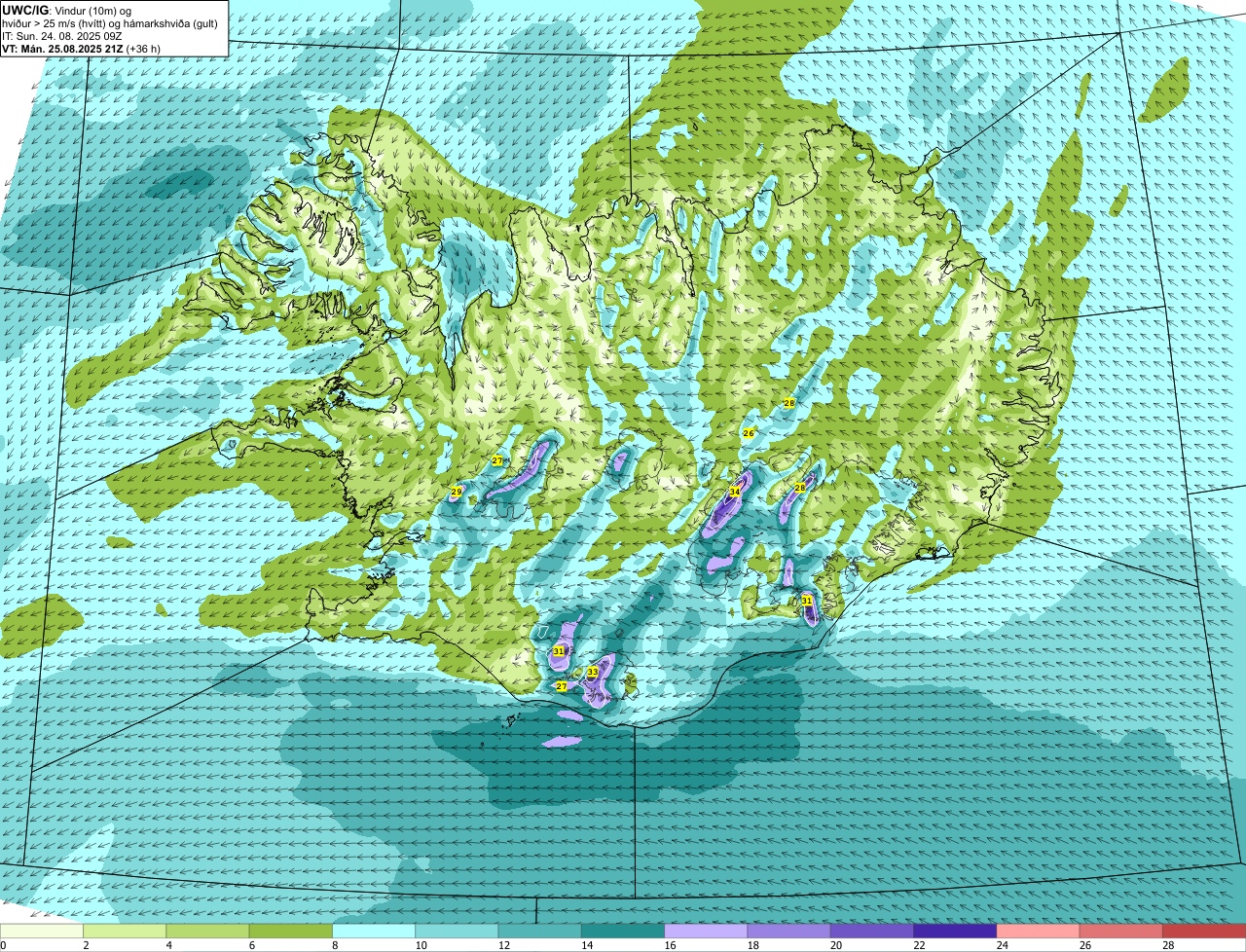This screenshot has height=952, width=1246.
Task: Click the legend scale number 4
Action: pyautogui.click(x=168, y=945)
